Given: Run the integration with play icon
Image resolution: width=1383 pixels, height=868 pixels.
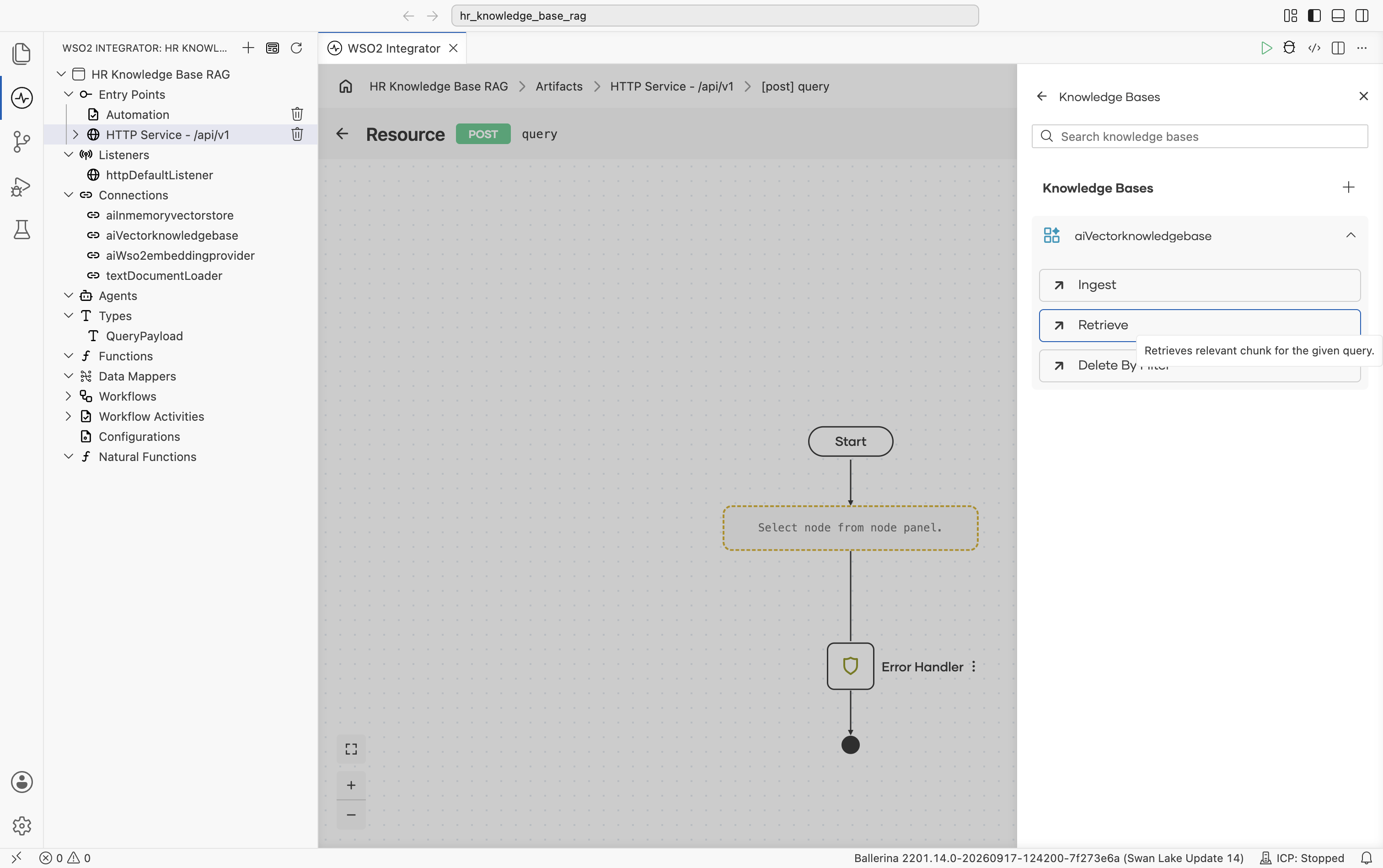Looking at the screenshot, I should (1266, 48).
